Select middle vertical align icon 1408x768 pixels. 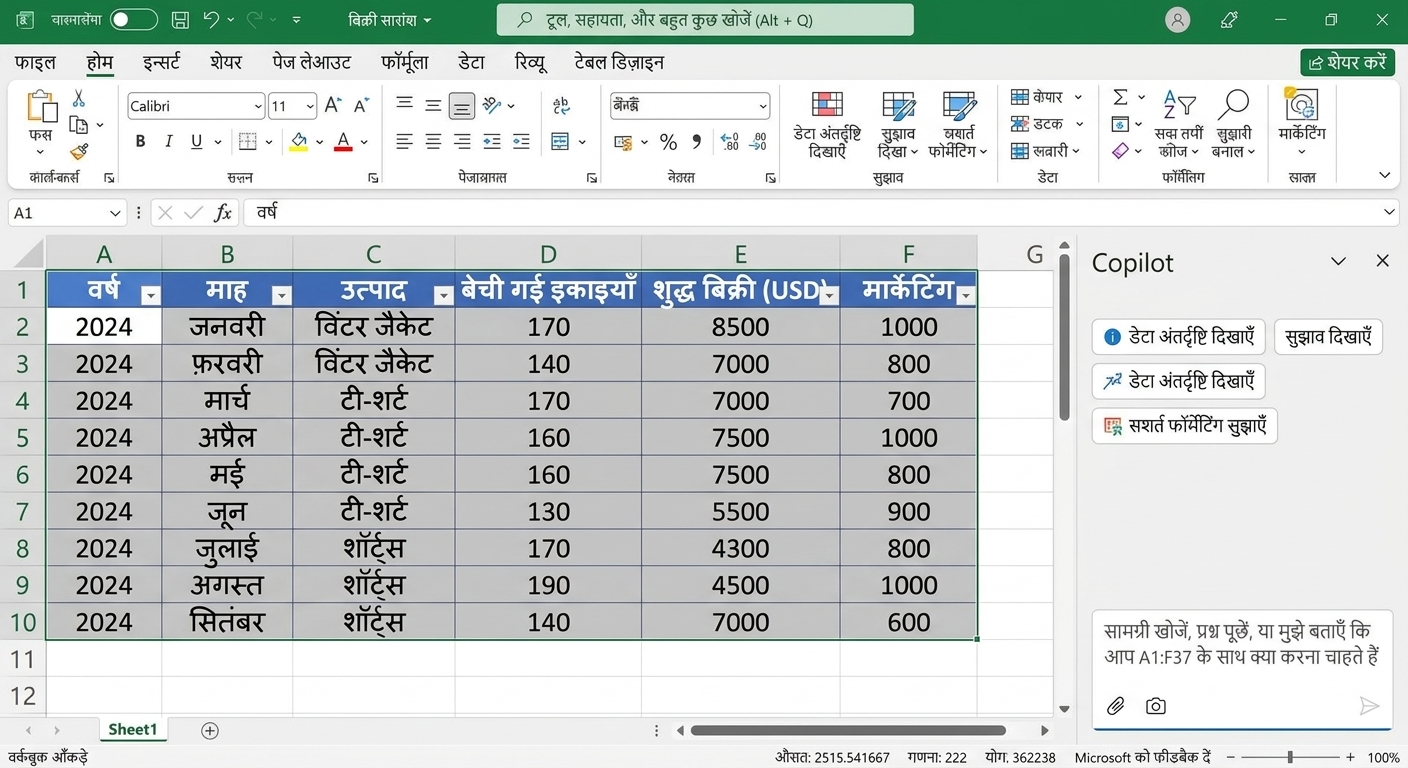point(433,105)
